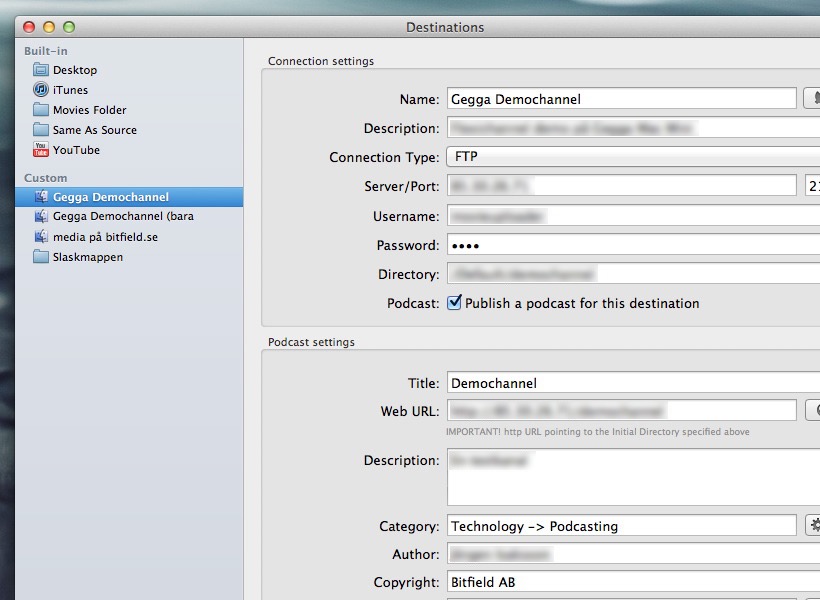Click the iTunes destination icon
The width and height of the screenshot is (820, 600).
tap(41, 90)
